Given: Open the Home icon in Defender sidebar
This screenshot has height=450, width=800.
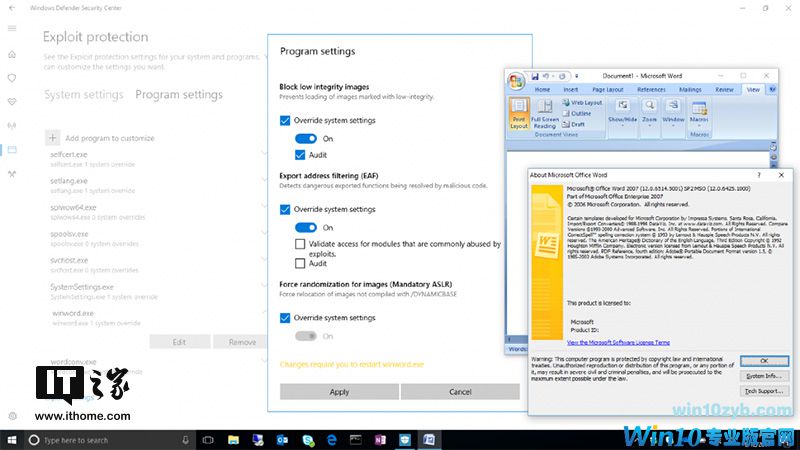Looking at the screenshot, I should pos(12,53).
